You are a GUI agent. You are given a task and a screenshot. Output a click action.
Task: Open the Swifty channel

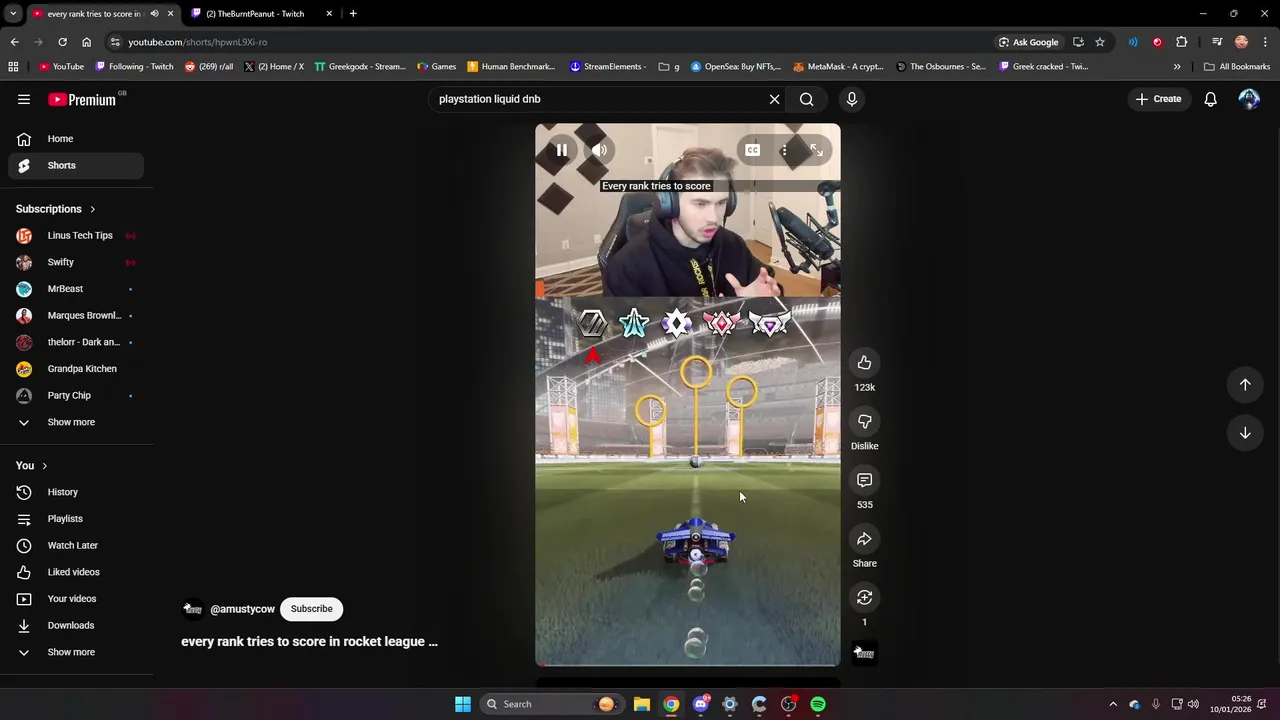[x=76, y=262]
